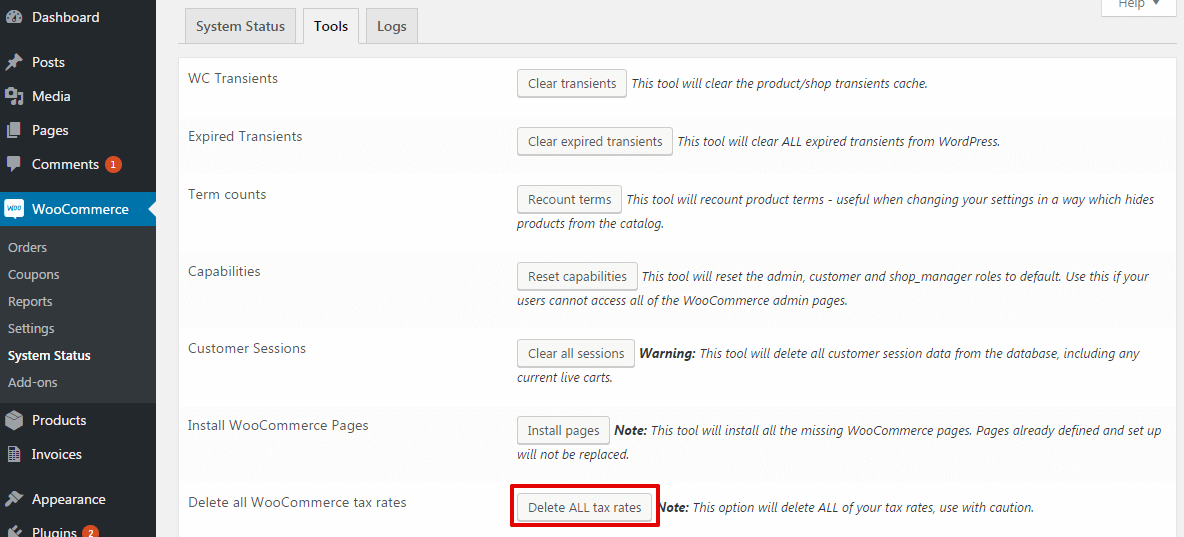The image size is (1184, 537).
Task: Click the 'Install WooCommerce Pages' row label
Action: pyautogui.click(x=278, y=425)
